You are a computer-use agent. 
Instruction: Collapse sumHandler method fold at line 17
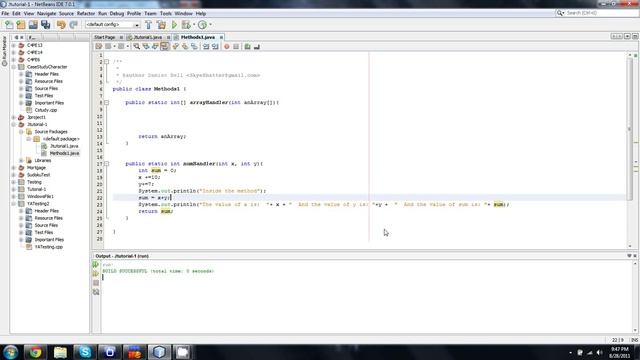(107, 164)
